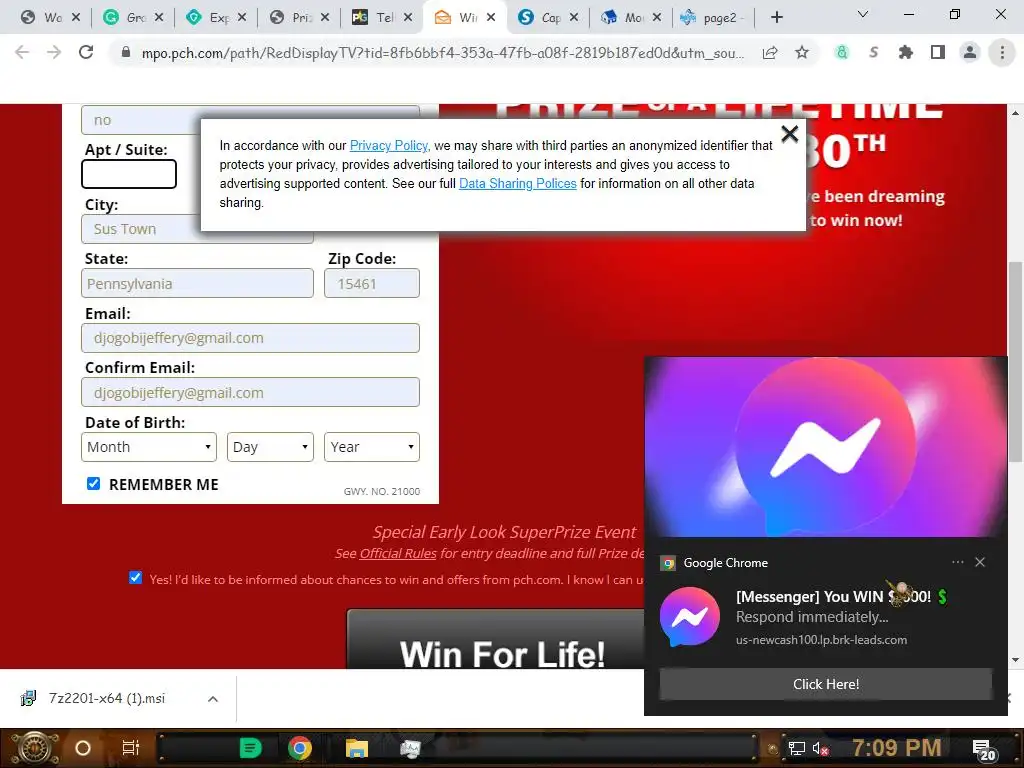1024x768 pixels.
Task: Open the Year dropdown for date of birth
Action: point(372,447)
